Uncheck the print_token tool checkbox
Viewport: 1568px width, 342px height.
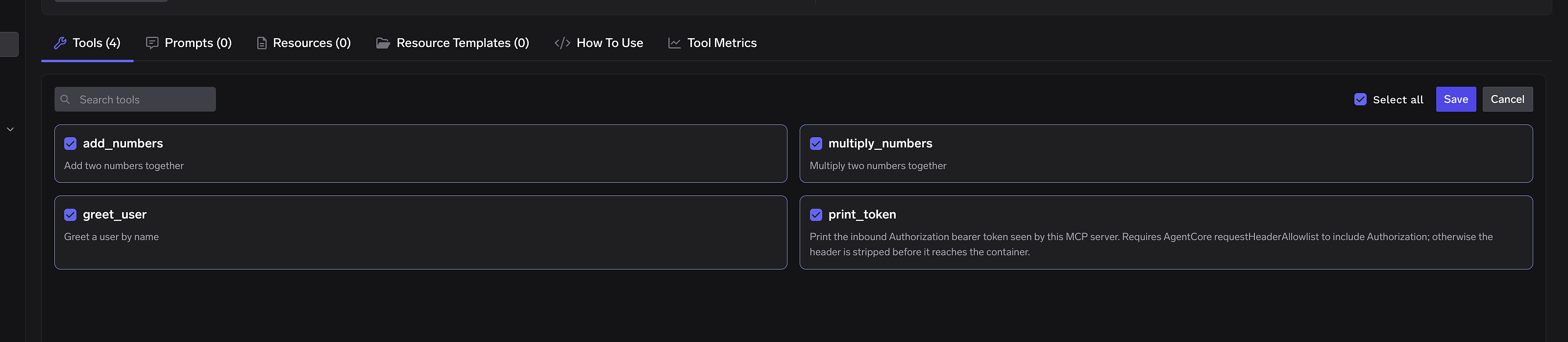coord(816,215)
